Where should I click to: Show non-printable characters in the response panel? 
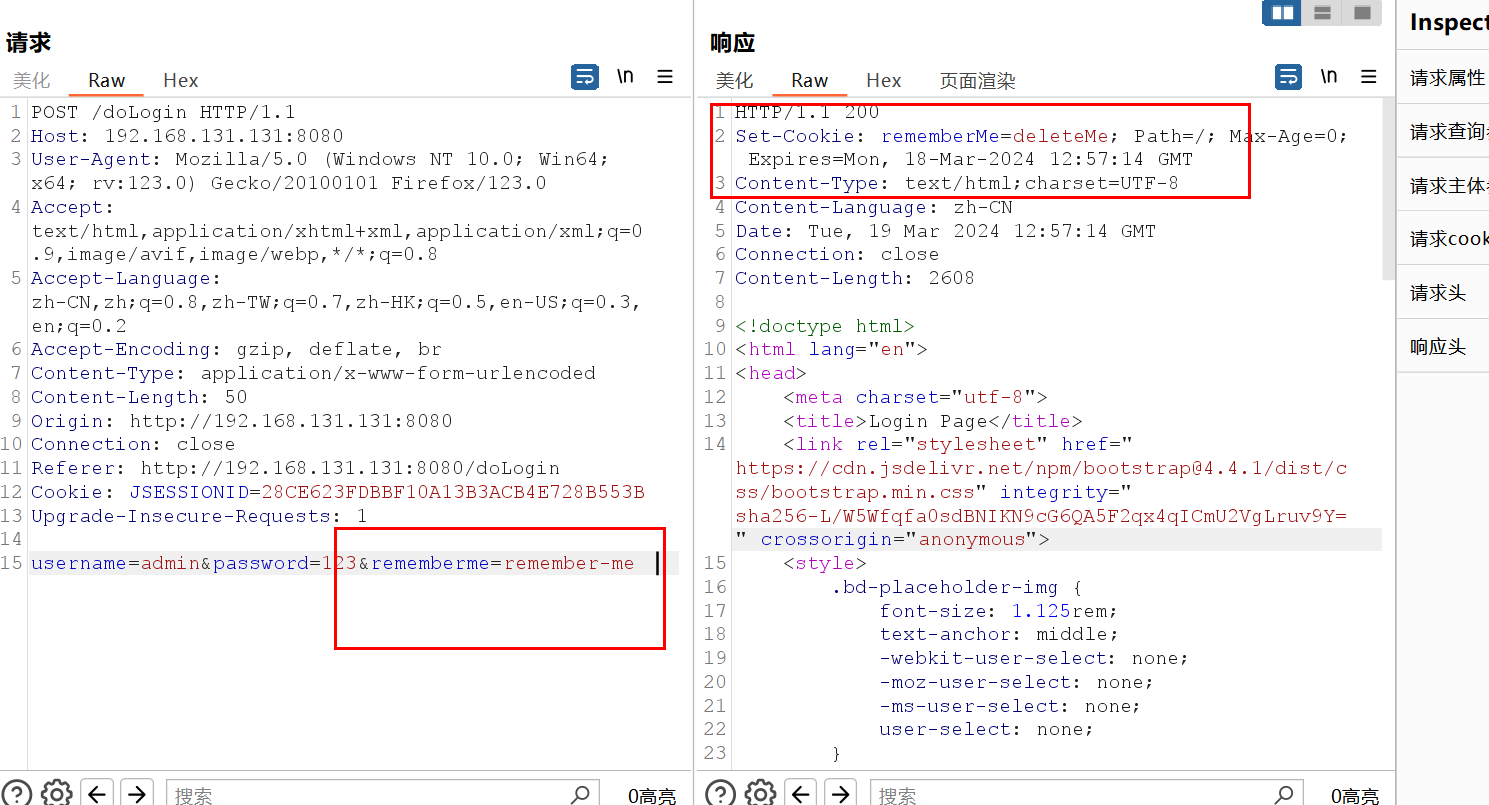point(1329,77)
